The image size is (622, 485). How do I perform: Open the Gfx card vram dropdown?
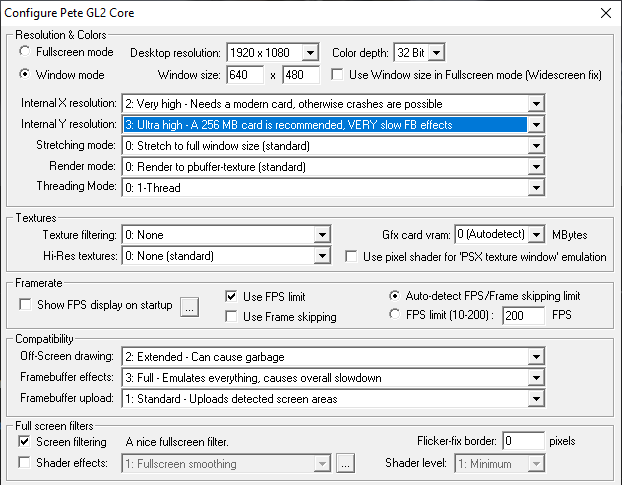pos(499,234)
